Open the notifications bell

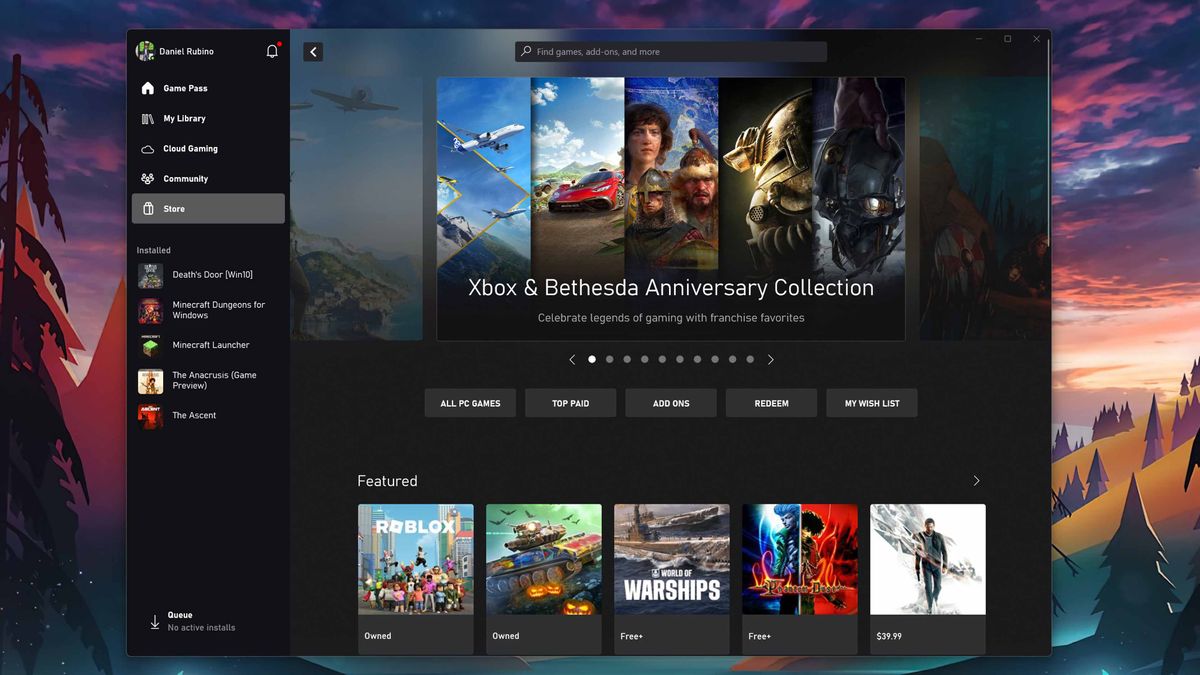271,50
